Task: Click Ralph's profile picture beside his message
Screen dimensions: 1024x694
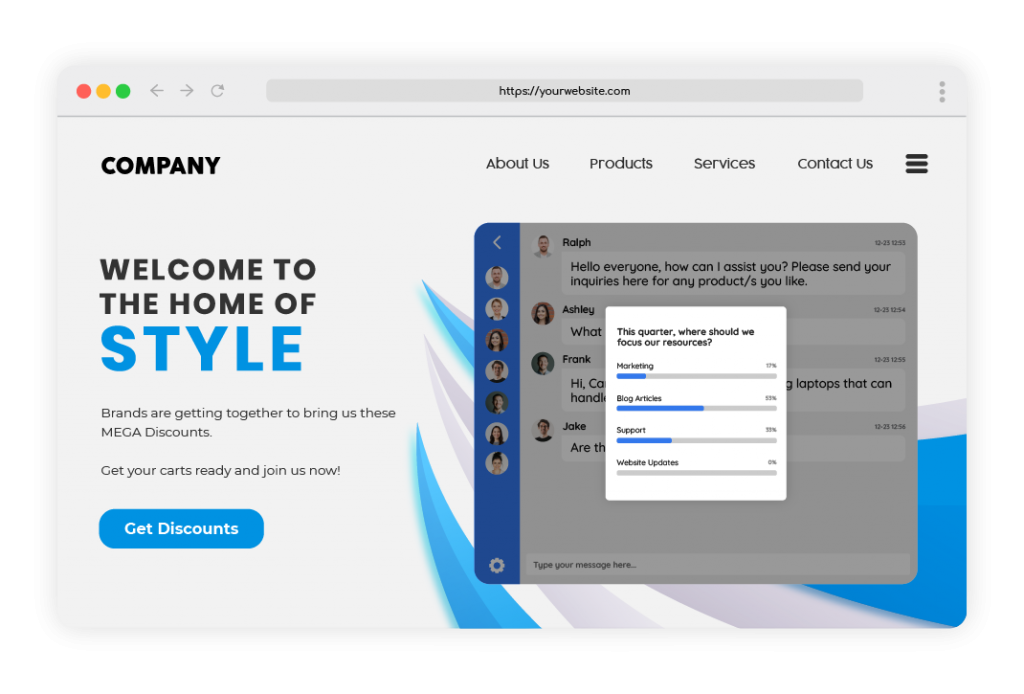Action: pyautogui.click(x=543, y=246)
